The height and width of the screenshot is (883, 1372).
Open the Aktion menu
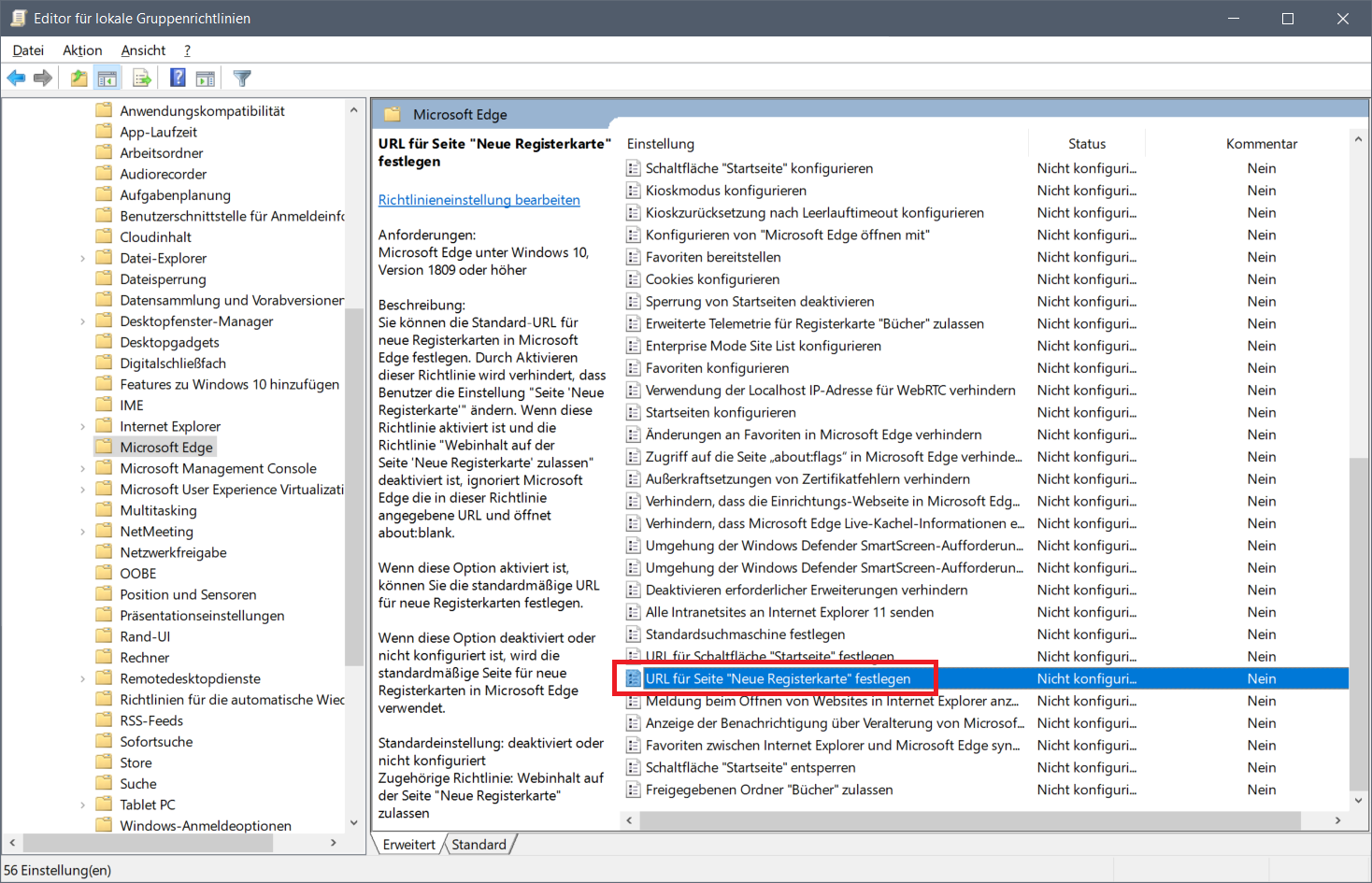(82, 50)
